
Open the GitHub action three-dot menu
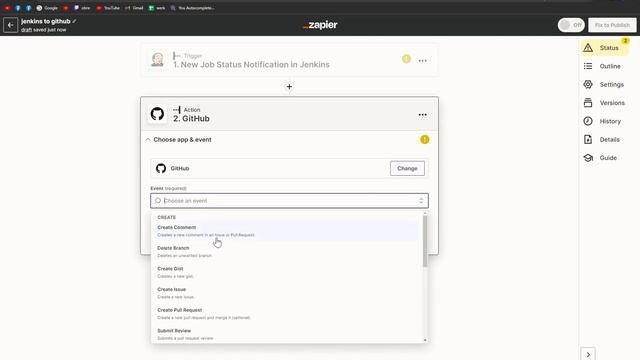[422, 115]
